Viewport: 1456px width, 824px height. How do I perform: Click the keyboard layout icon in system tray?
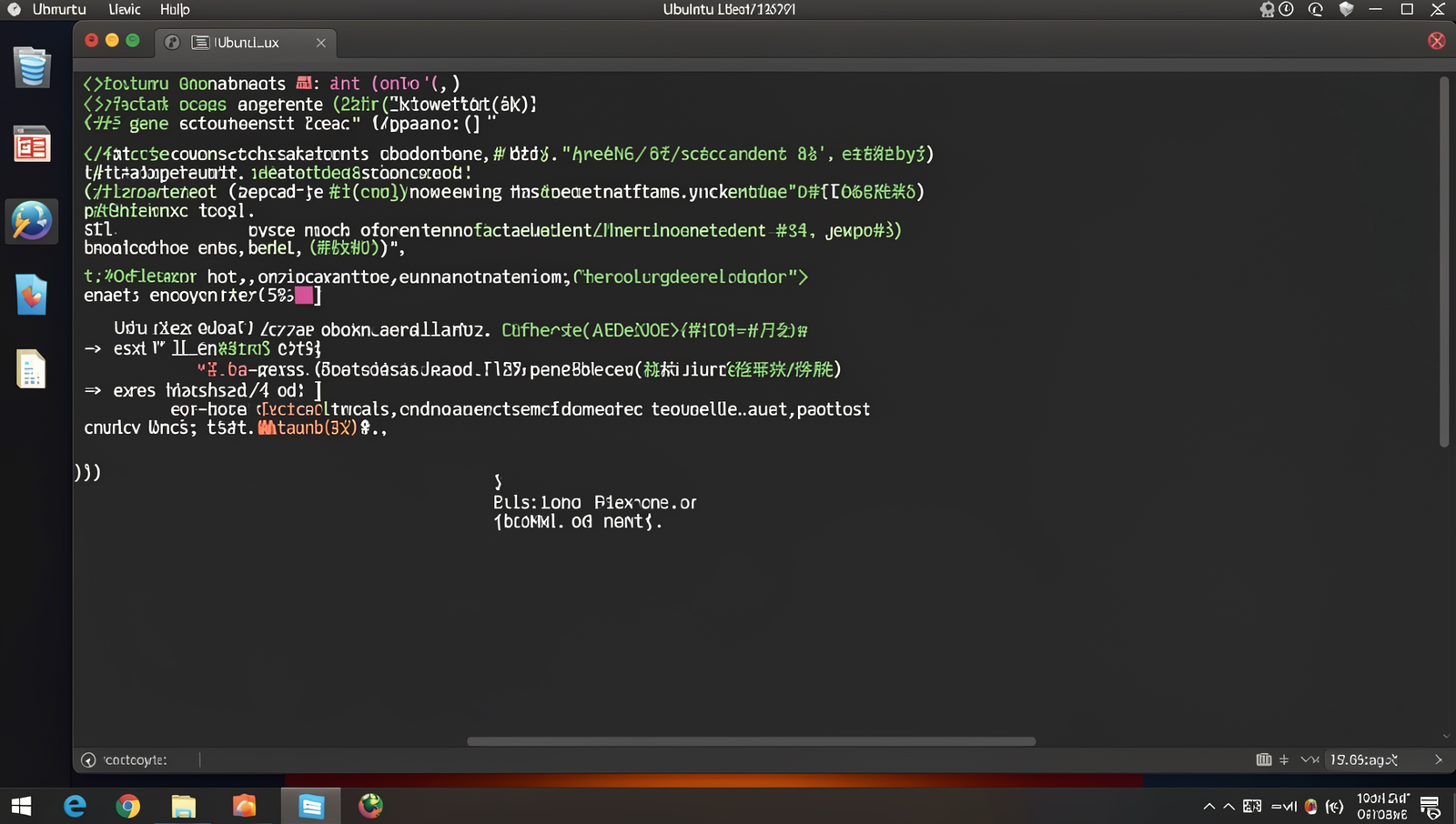[1252, 806]
